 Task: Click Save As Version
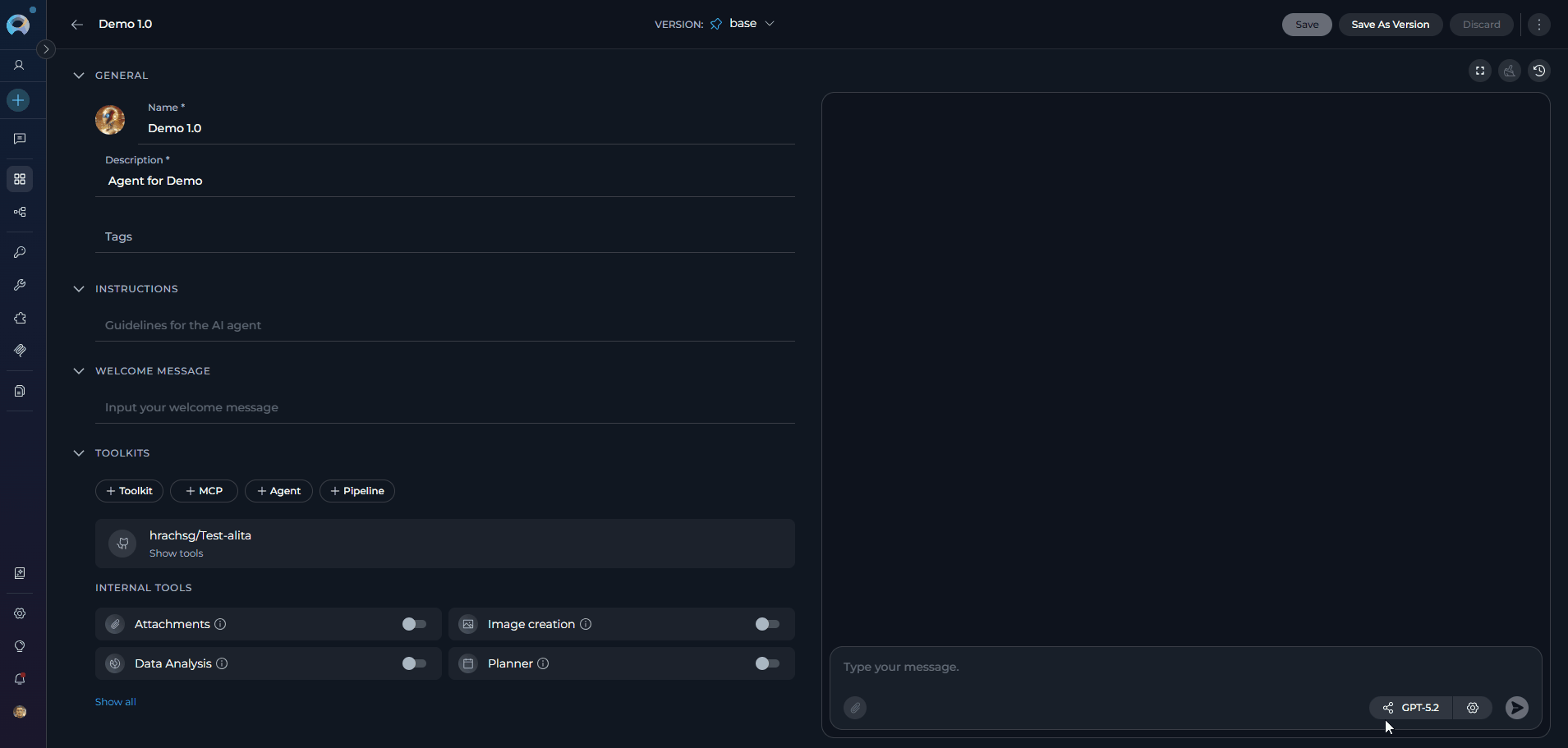click(1391, 25)
